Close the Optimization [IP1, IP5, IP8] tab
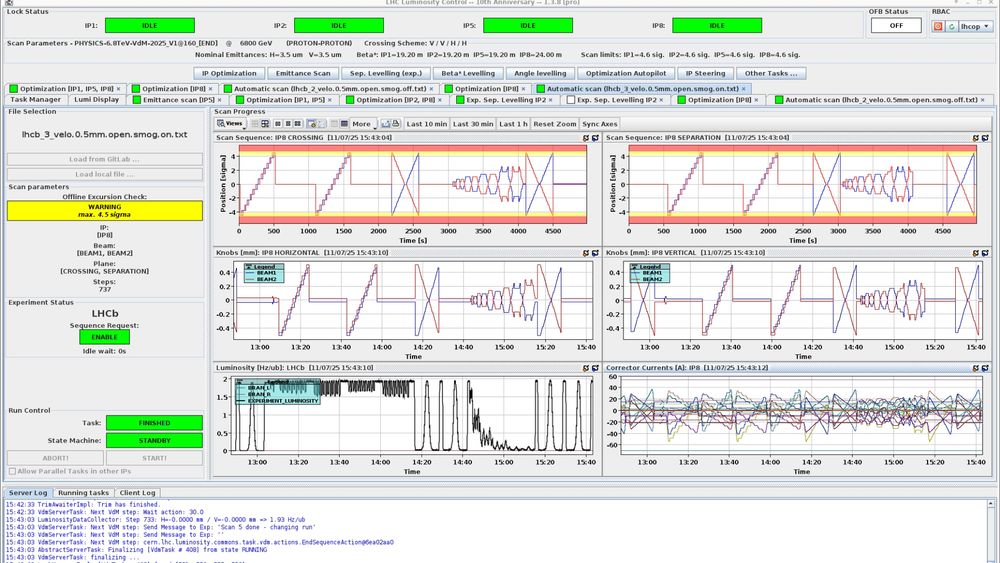Screen dimensions: 1000x563 coord(118,89)
